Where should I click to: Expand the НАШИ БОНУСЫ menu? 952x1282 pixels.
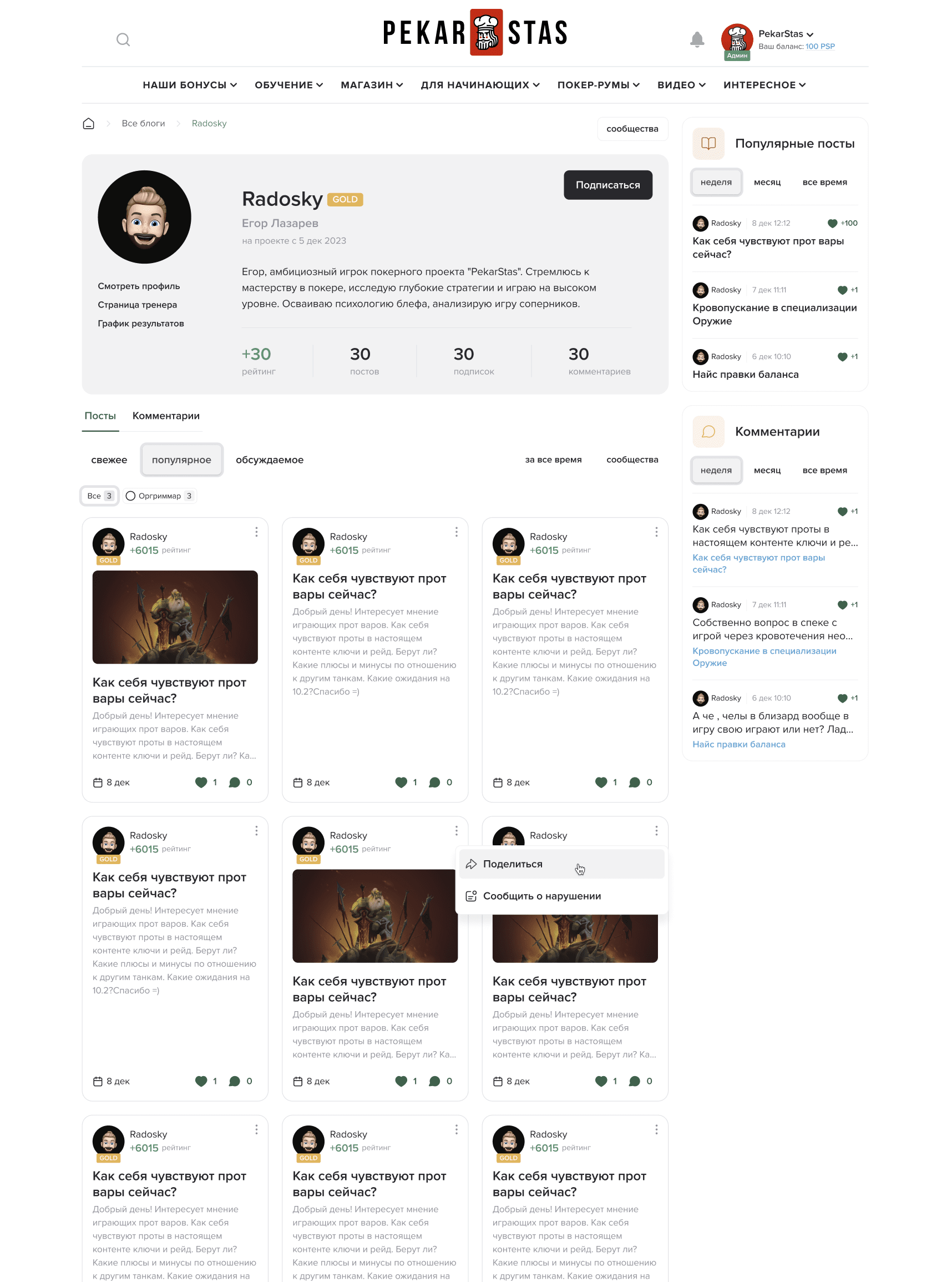pyautogui.click(x=190, y=85)
